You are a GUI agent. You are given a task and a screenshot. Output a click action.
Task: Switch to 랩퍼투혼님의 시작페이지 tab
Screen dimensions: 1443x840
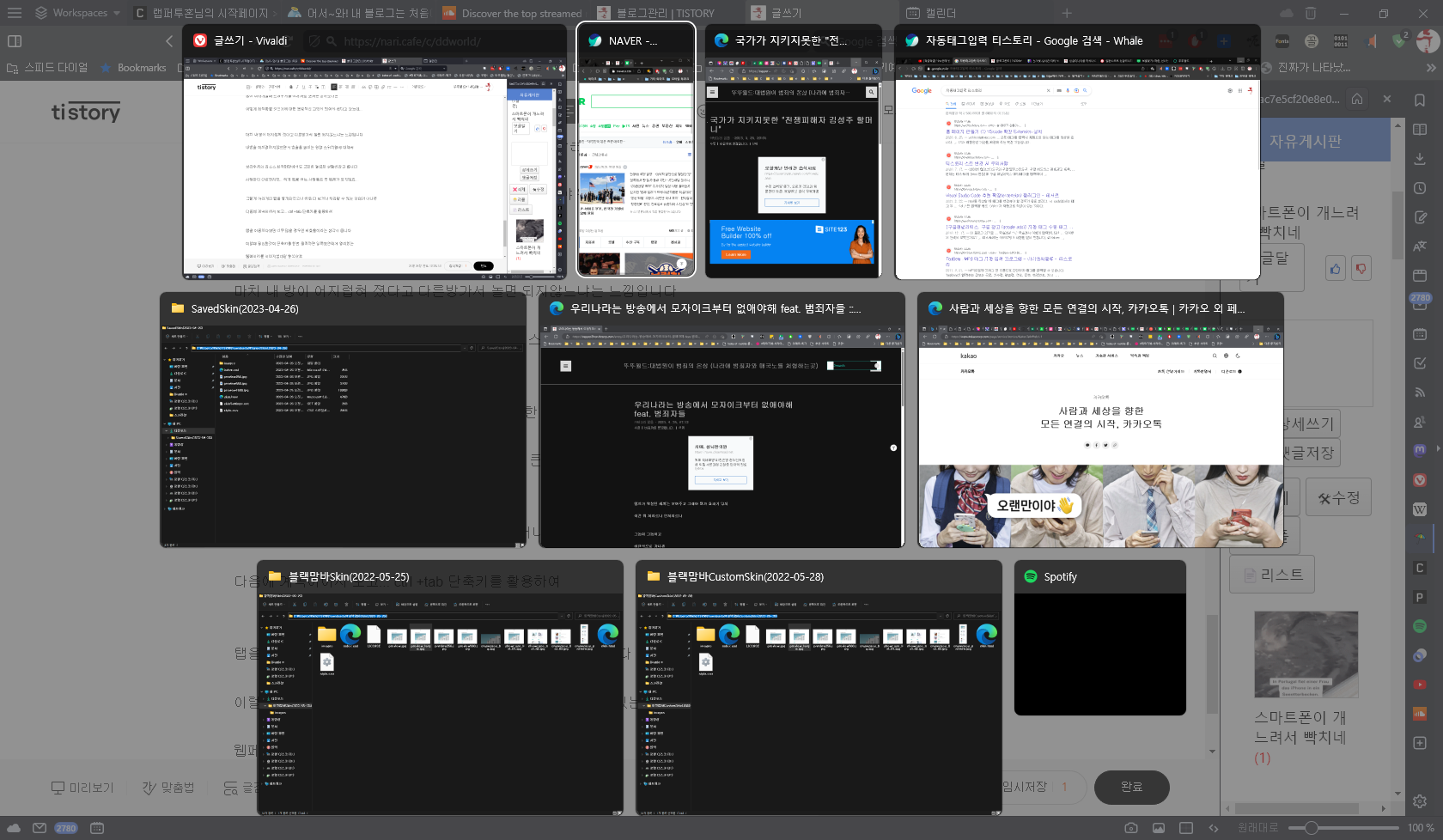coord(203,13)
